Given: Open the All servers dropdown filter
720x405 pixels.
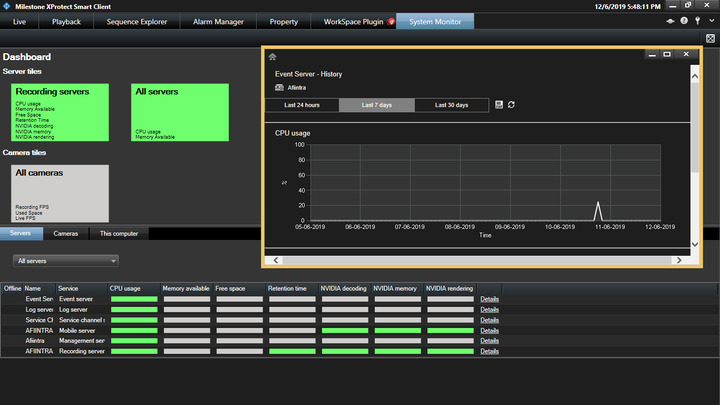Looking at the screenshot, I should tap(66, 261).
